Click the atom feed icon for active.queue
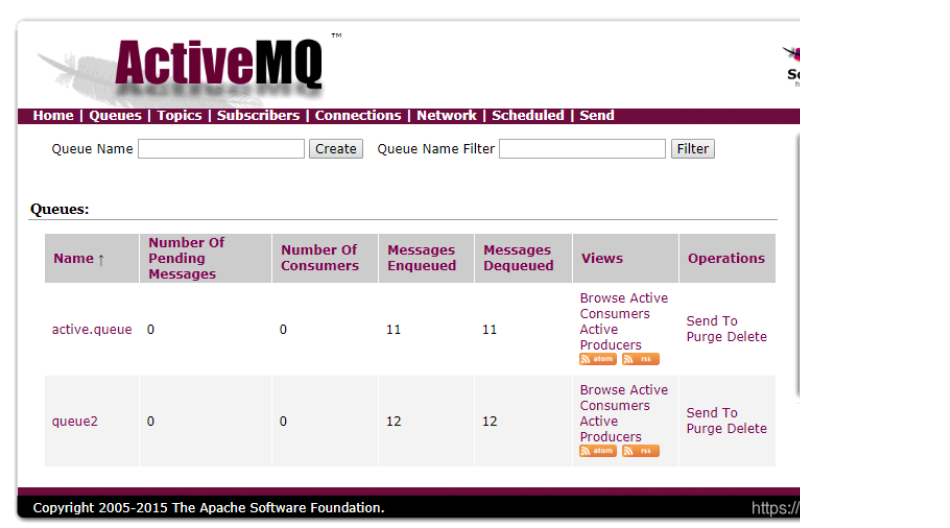The height and width of the screenshot is (528, 950). coord(598,359)
